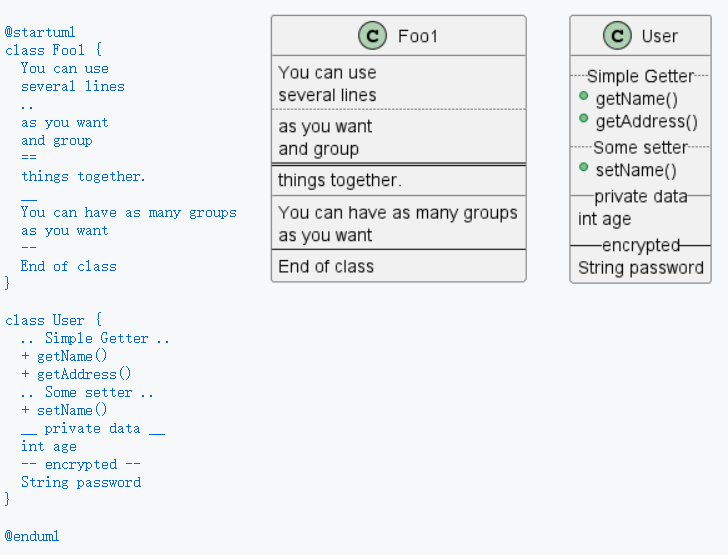Screen dimensions: 728x555
Task: Click the private data separator label
Action: pyautogui.click(x=640, y=196)
